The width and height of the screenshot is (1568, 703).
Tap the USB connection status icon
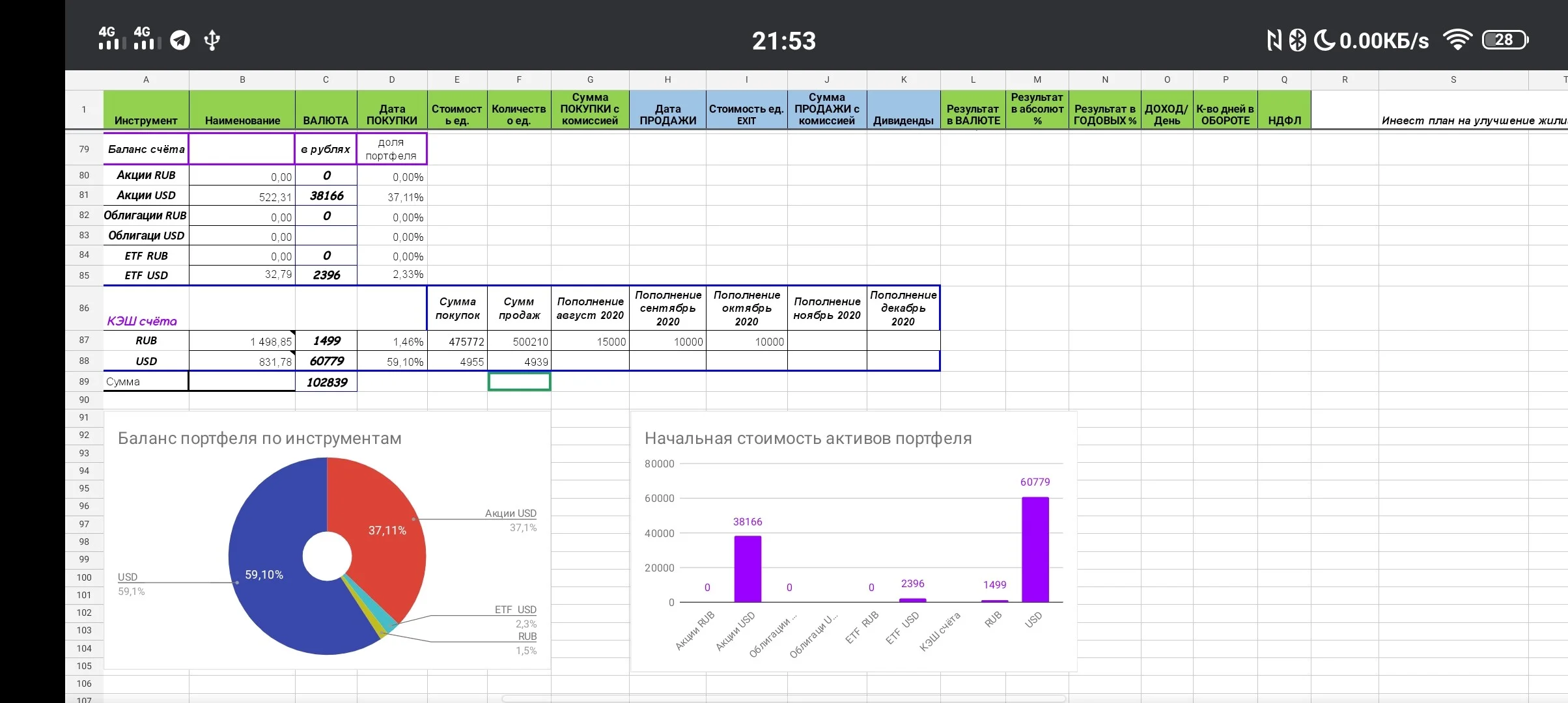(x=212, y=40)
